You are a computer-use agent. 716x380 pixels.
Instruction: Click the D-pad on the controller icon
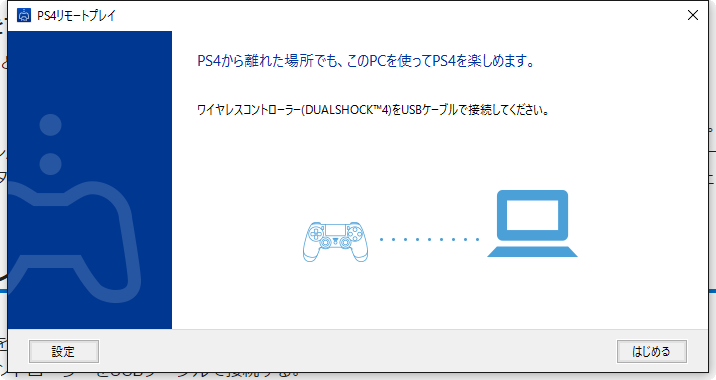coord(316,234)
